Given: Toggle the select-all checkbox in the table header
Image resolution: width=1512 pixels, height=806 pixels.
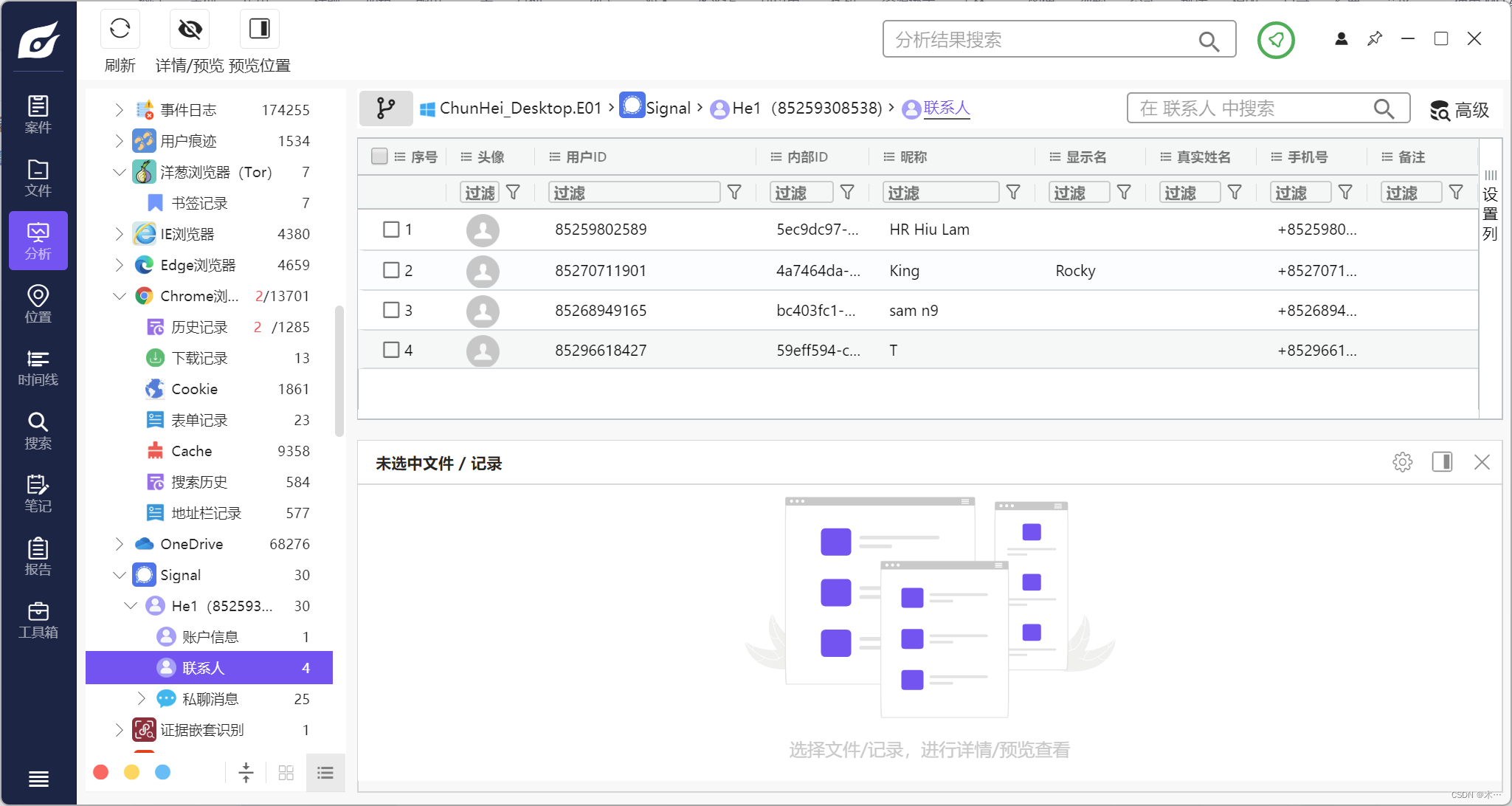Looking at the screenshot, I should click(x=379, y=156).
